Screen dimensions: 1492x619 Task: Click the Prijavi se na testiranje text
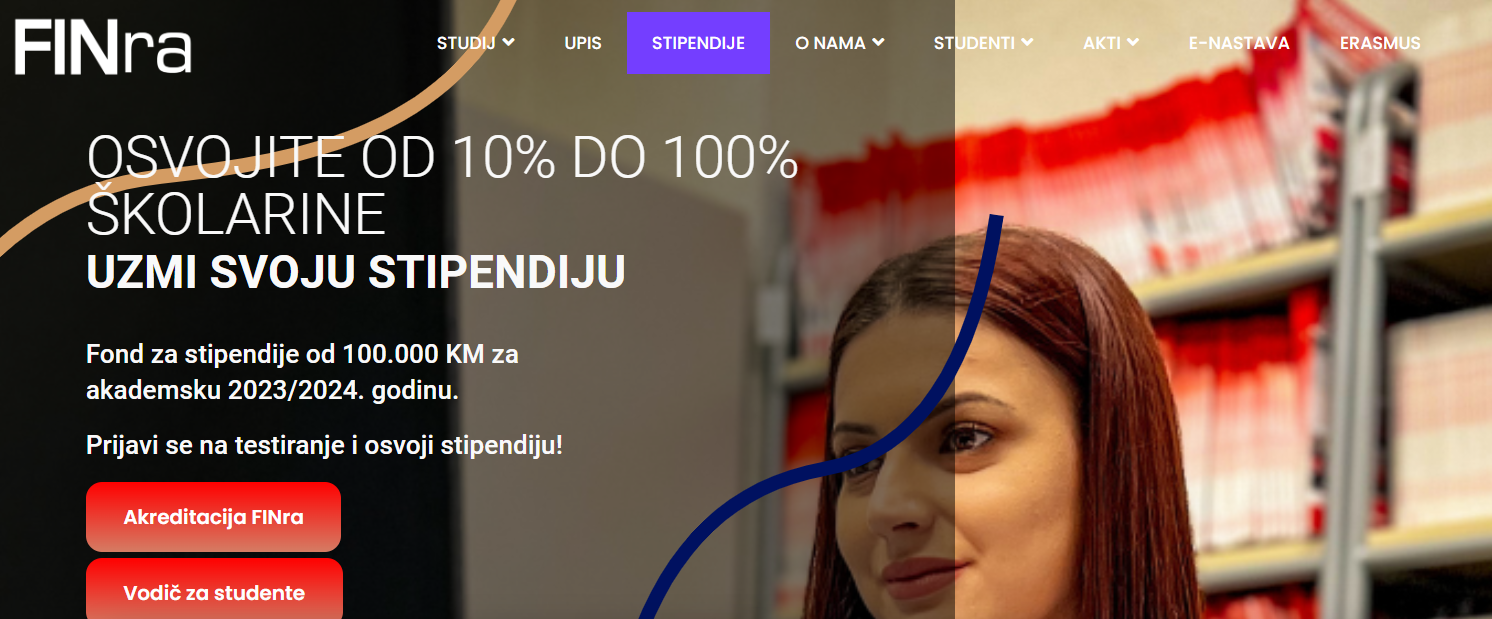(x=325, y=445)
